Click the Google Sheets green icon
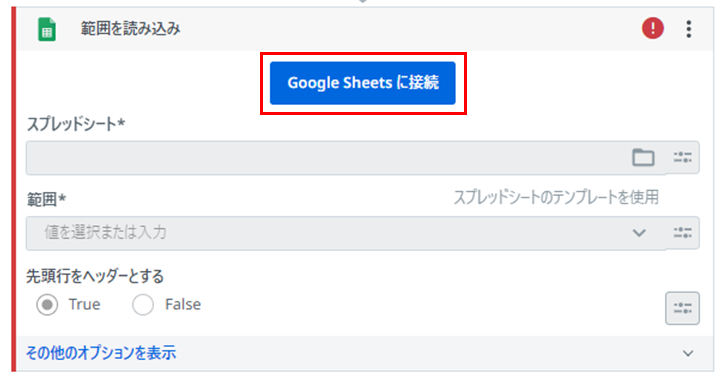The height and width of the screenshot is (386, 723). click(x=47, y=29)
